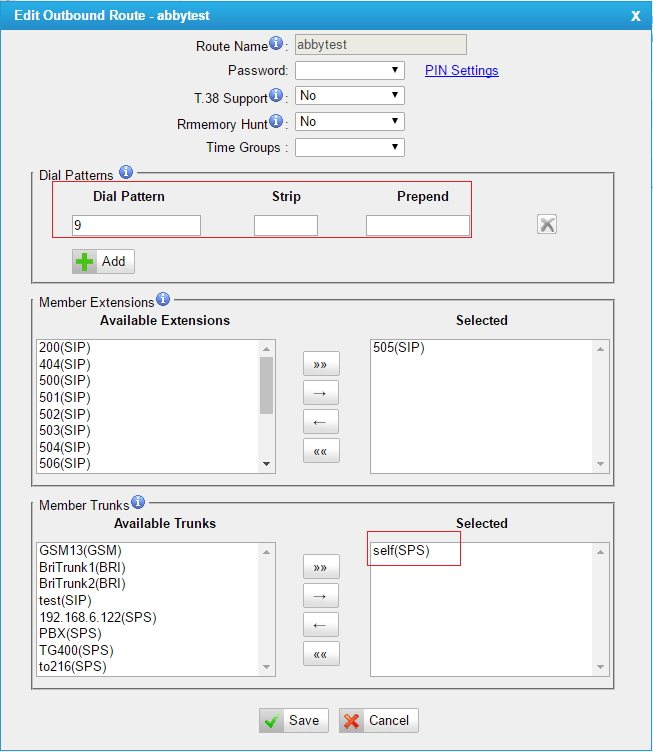Select 505(SIP) in Selected extensions
Viewport: 653px width, 752px height.
point(399,347)
